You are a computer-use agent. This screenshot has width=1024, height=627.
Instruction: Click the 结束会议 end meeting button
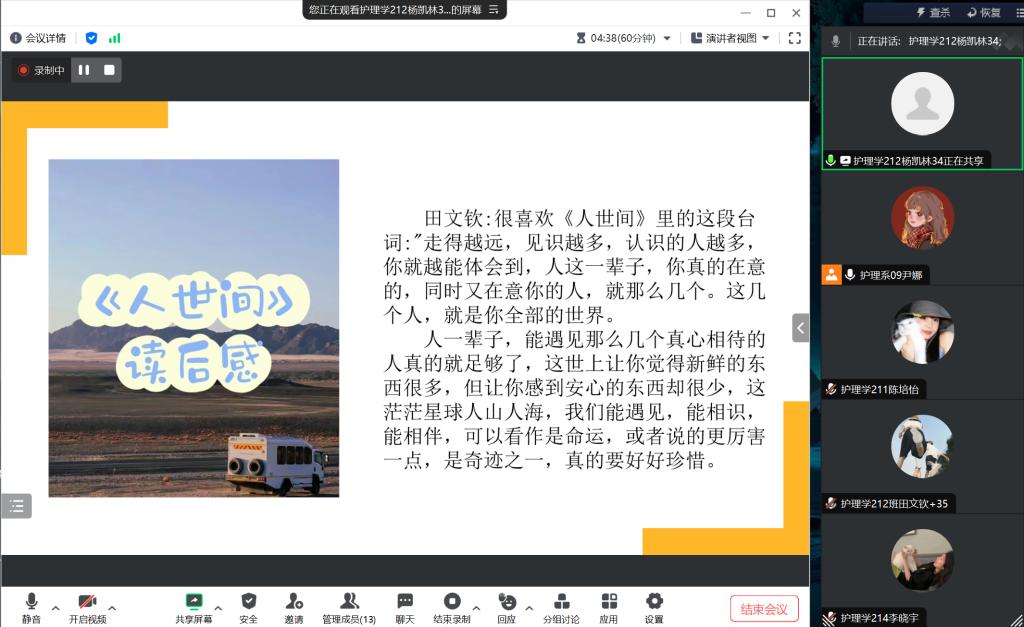764,608
